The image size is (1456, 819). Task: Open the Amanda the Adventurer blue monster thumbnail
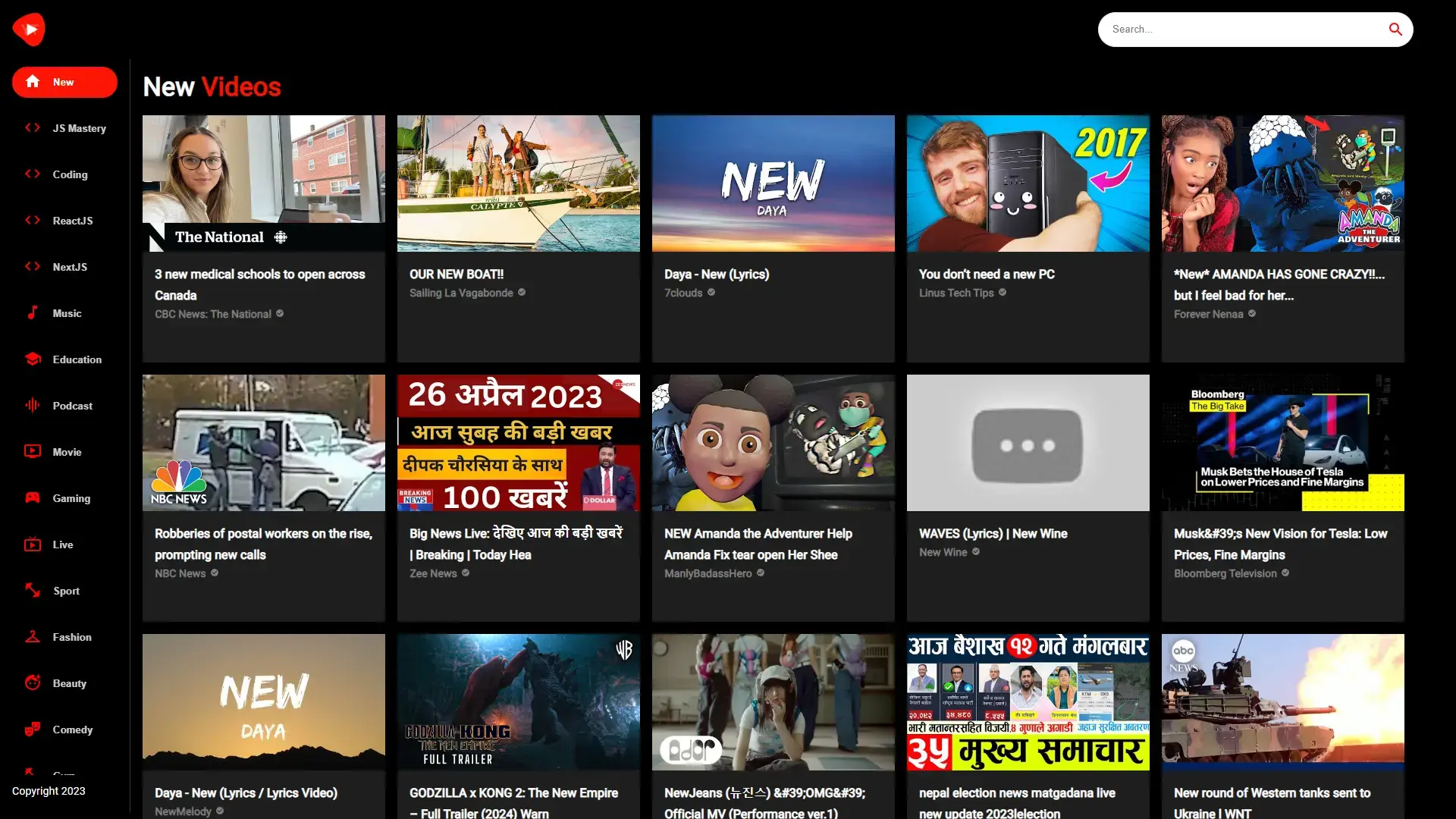(1283, 184)
